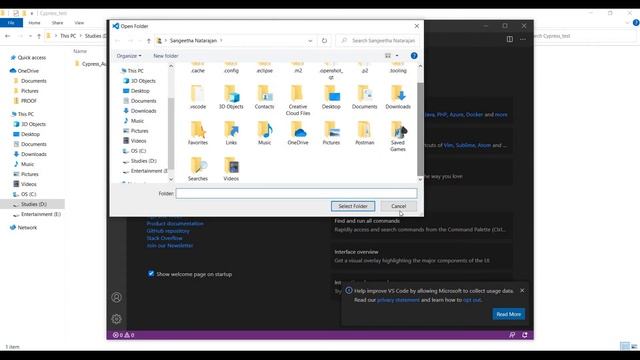Screen dimensions: 640x360
Task: Expand path chevron after Sangeetha Natarajan
Action: tap(221, 40)
